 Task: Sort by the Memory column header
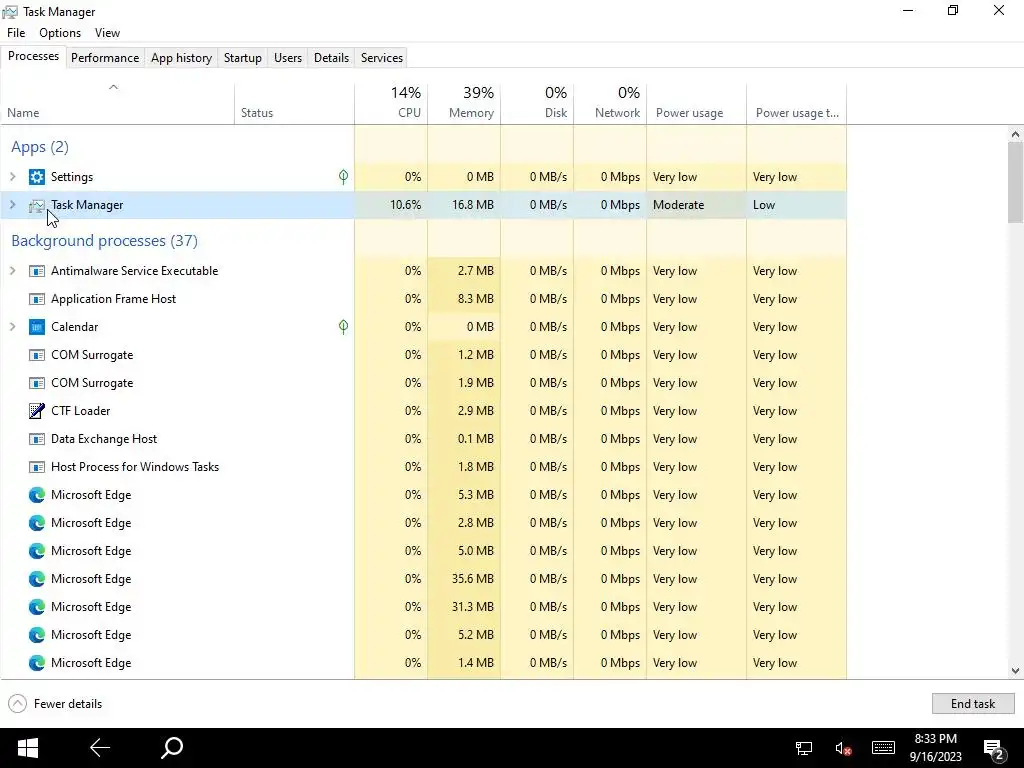click(464, 104)
